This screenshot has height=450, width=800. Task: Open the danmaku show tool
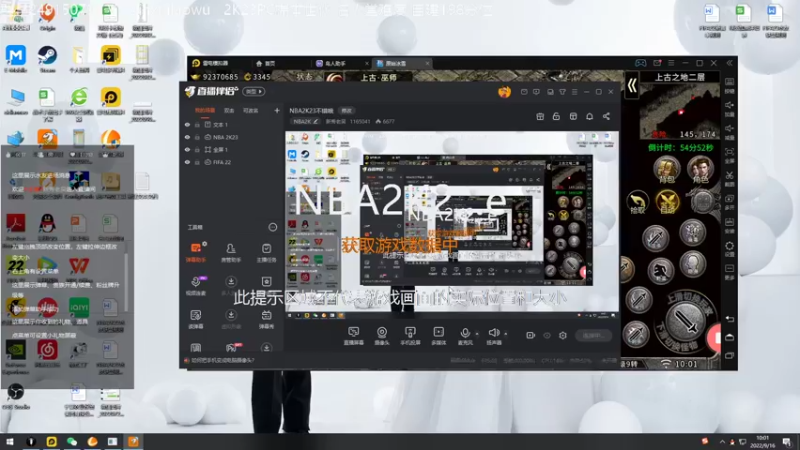click(x=266, y=319)
